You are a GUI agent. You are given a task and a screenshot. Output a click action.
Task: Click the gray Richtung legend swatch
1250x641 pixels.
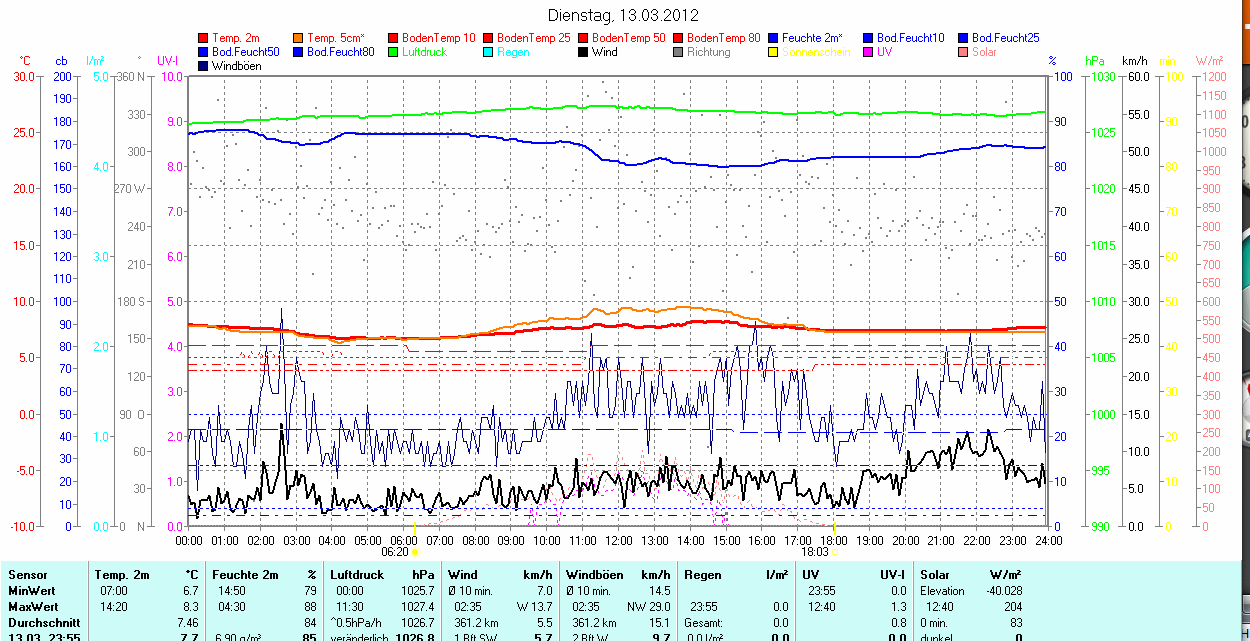[x=678, y=52]
